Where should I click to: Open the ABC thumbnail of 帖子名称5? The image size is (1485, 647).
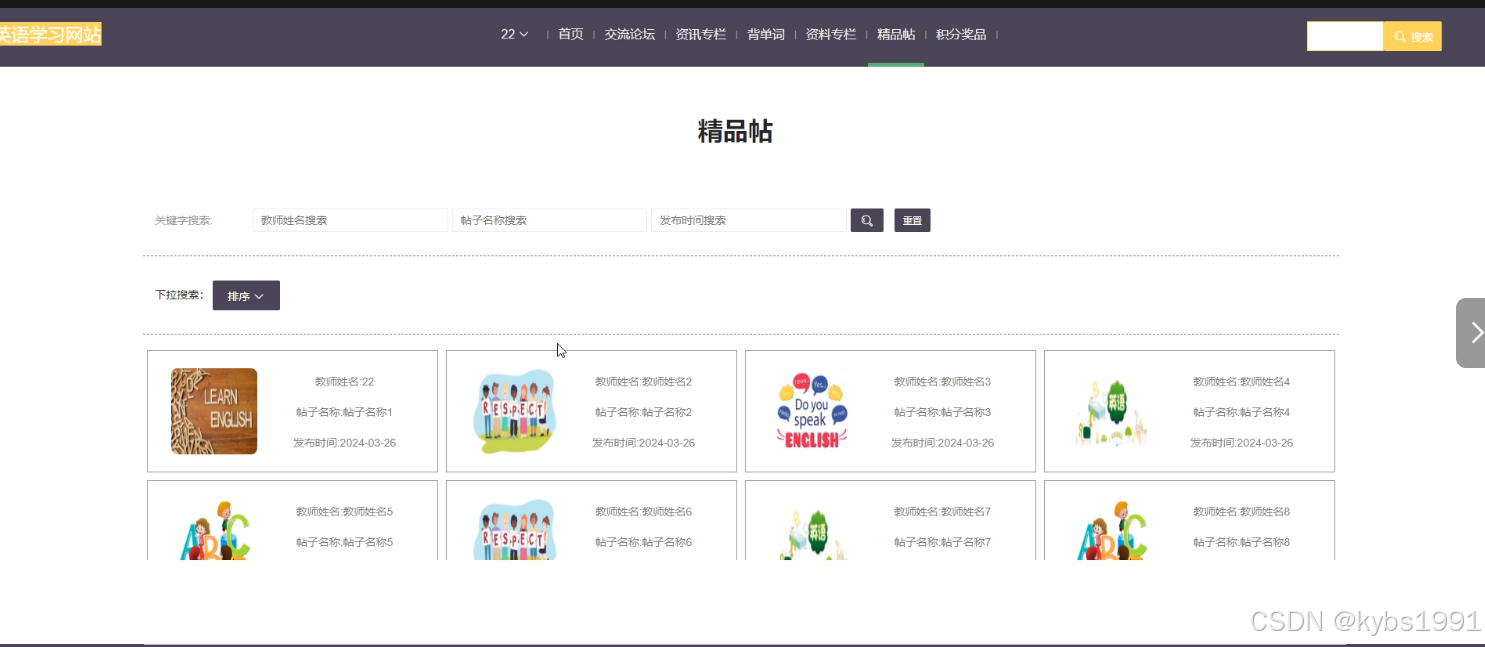click(x=214, y=530)
